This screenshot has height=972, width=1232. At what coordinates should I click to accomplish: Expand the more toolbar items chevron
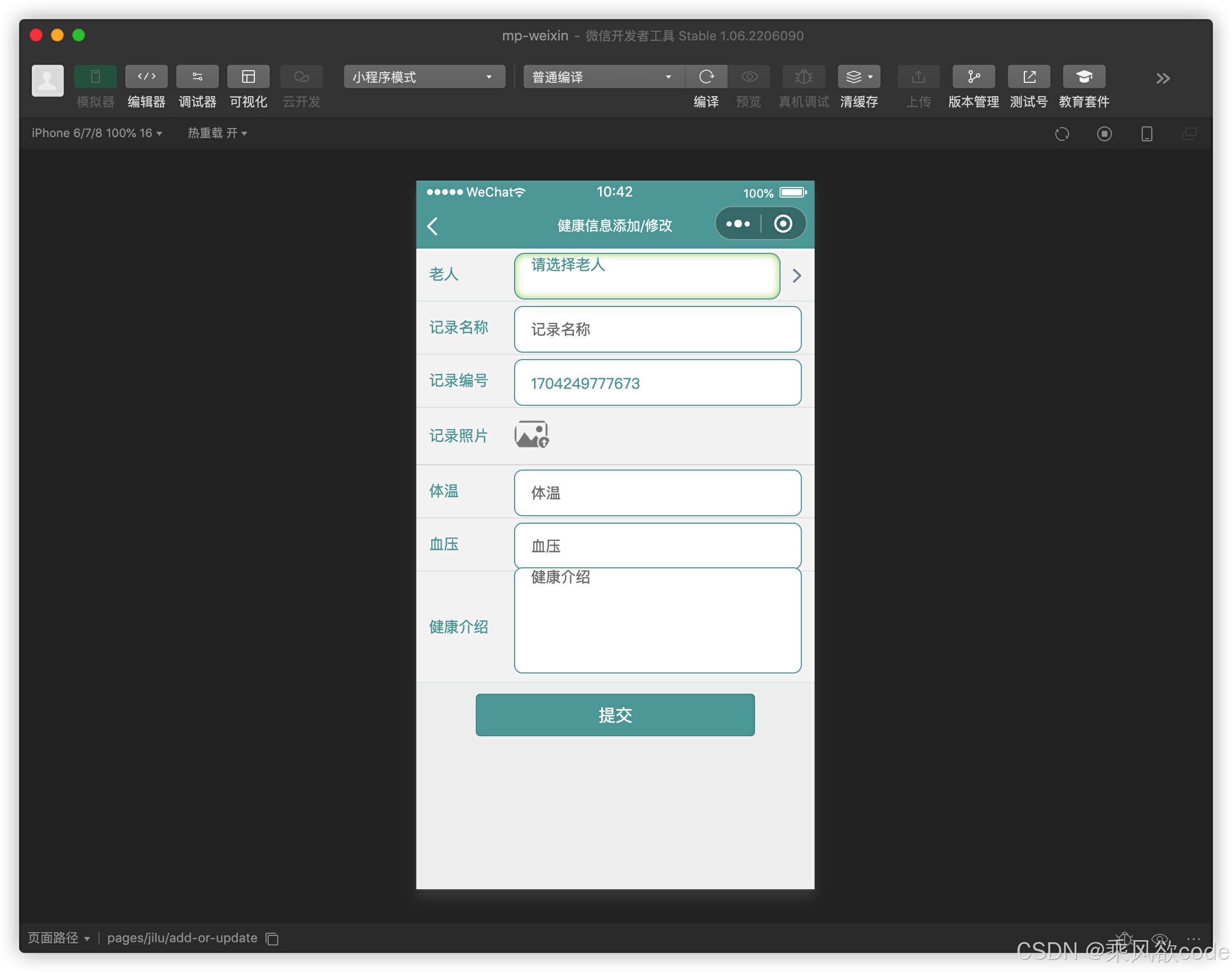1162,79
